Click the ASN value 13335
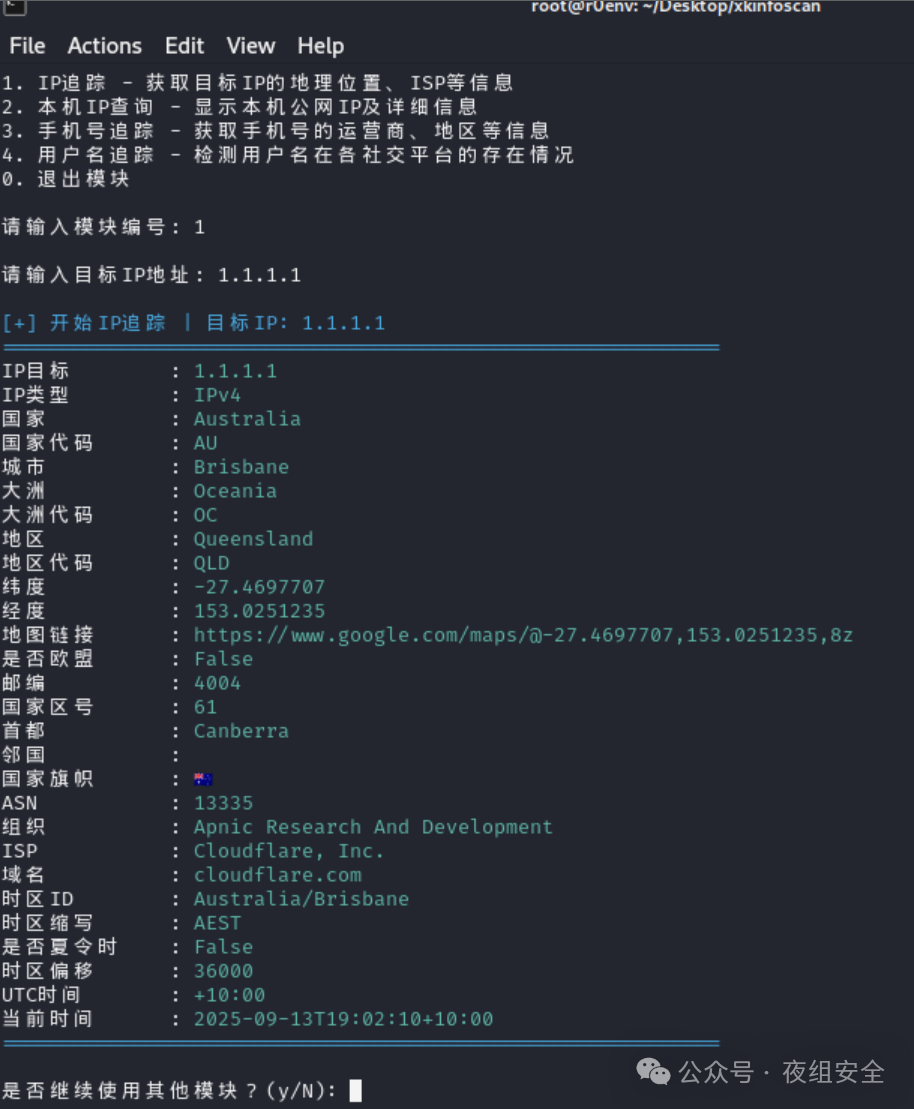This screenshot has height=1109, width=914. [223, 803]
